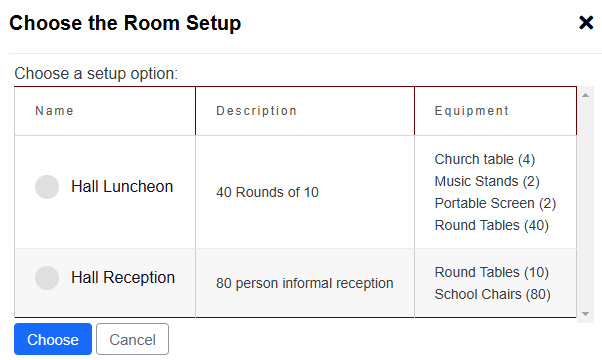Select the Hall Reception radio button
Screen dimensions: 602x360
[47, 278]
